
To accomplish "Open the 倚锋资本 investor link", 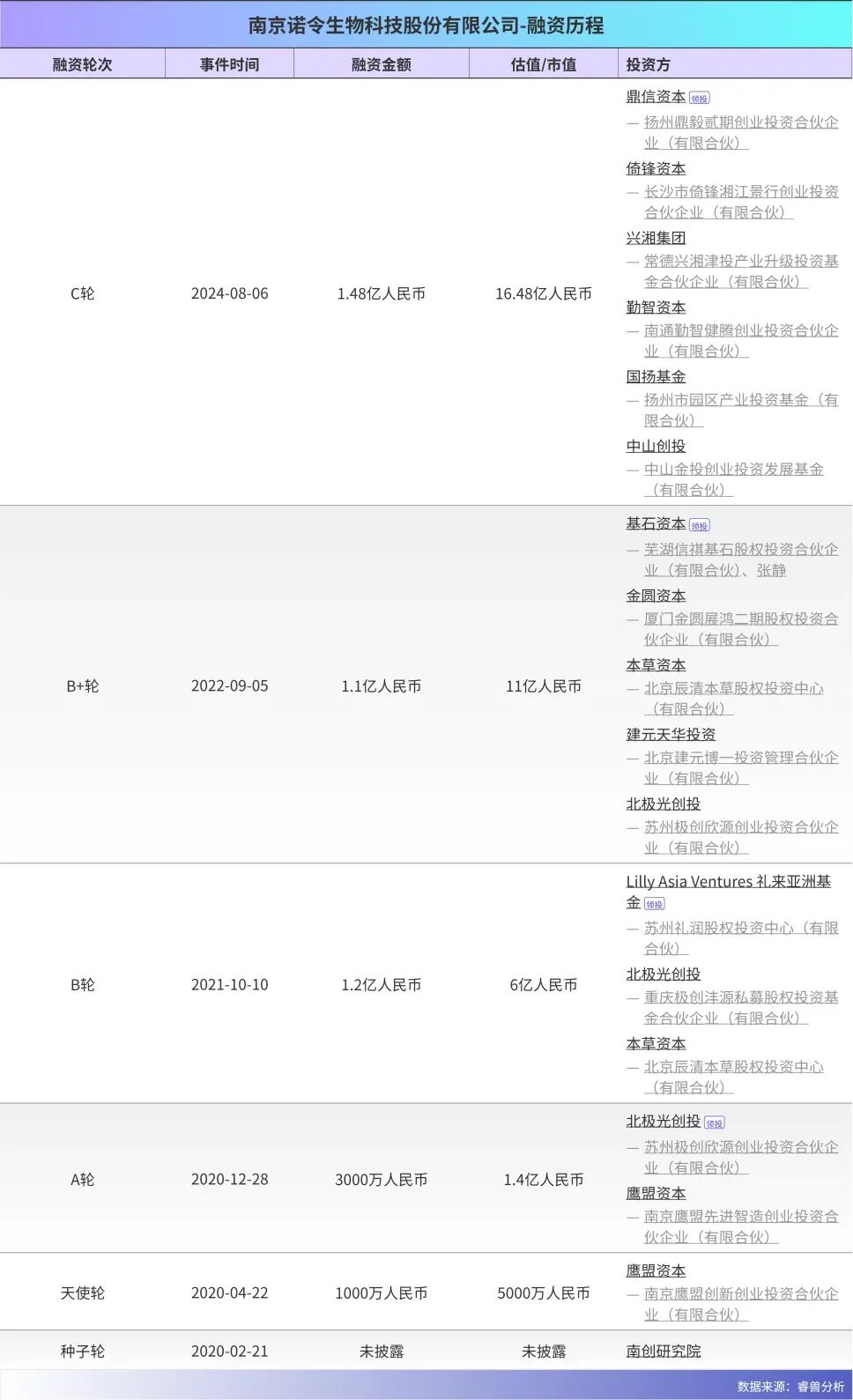I will [x=656, y=168].
